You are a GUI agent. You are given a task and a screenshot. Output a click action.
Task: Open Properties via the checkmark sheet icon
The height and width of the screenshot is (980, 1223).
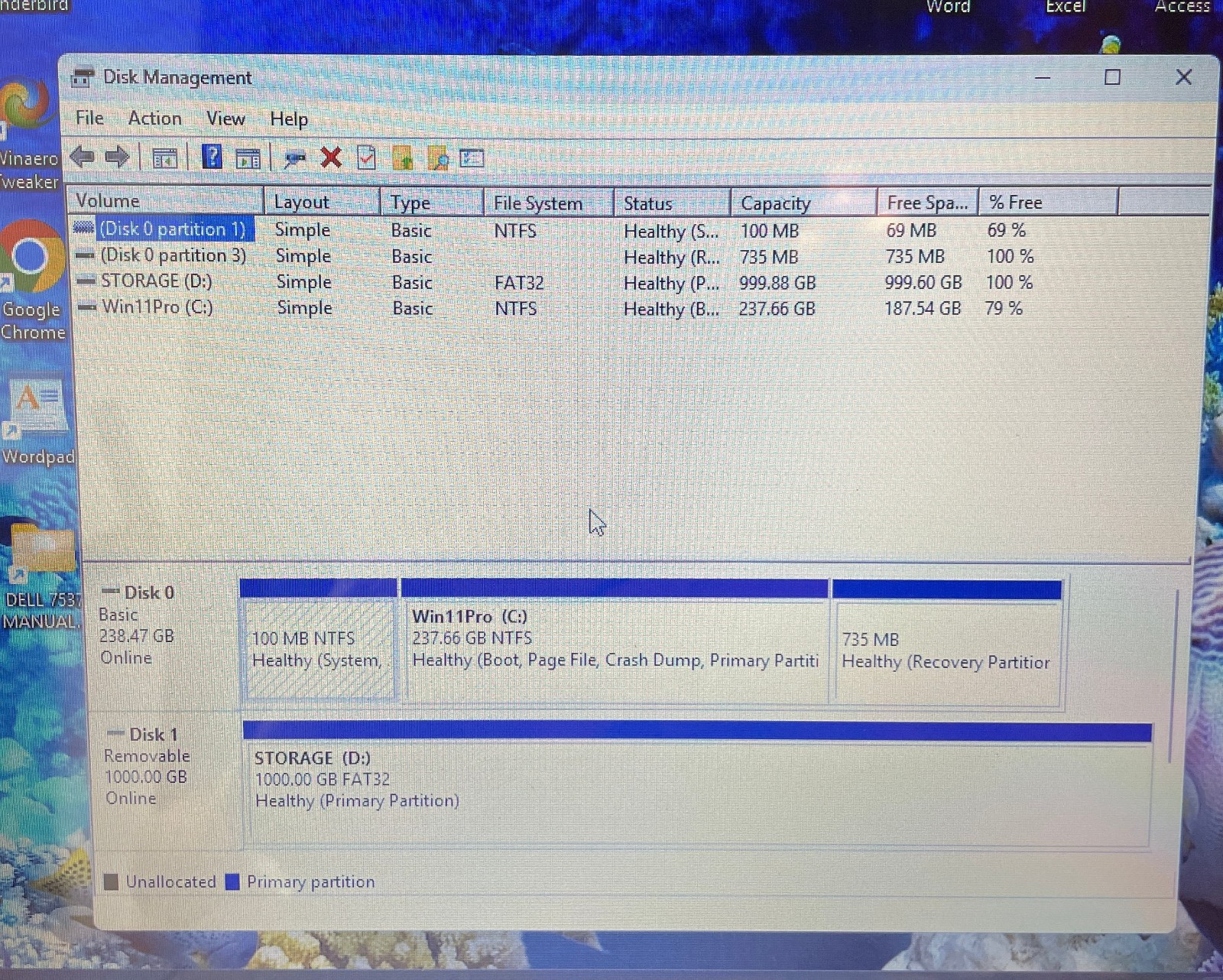[367, 157]
